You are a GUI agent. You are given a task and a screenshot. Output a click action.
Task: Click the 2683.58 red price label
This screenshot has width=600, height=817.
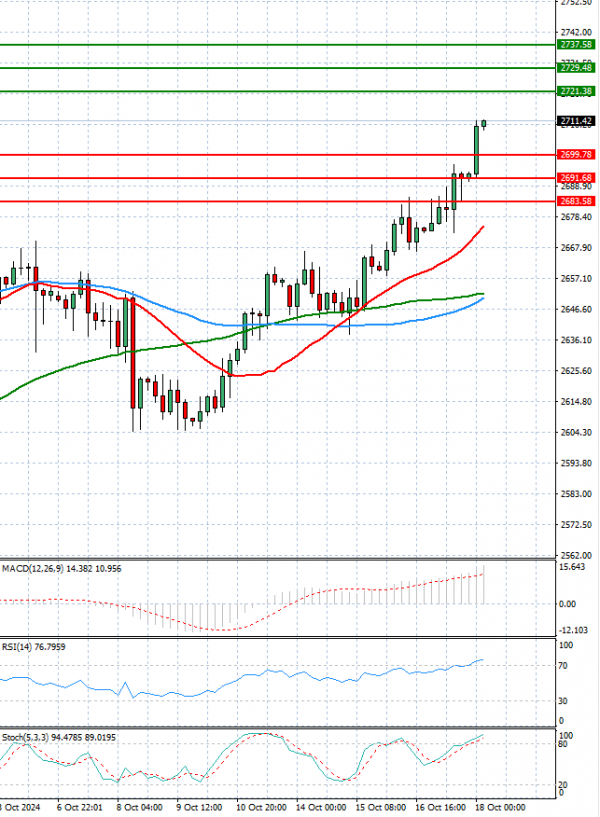576,201
